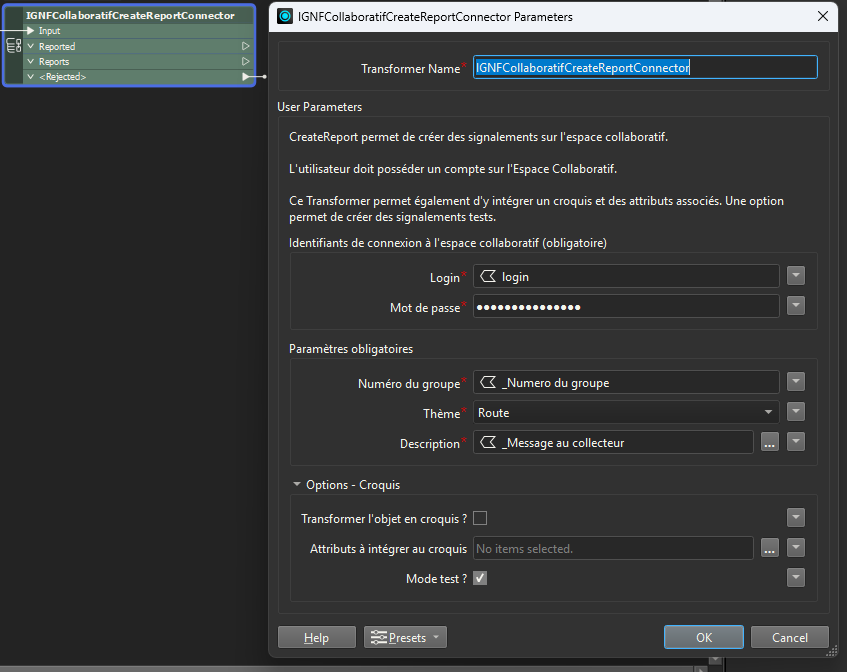Click the attribute value icon in Login field

tap(488, 277)
